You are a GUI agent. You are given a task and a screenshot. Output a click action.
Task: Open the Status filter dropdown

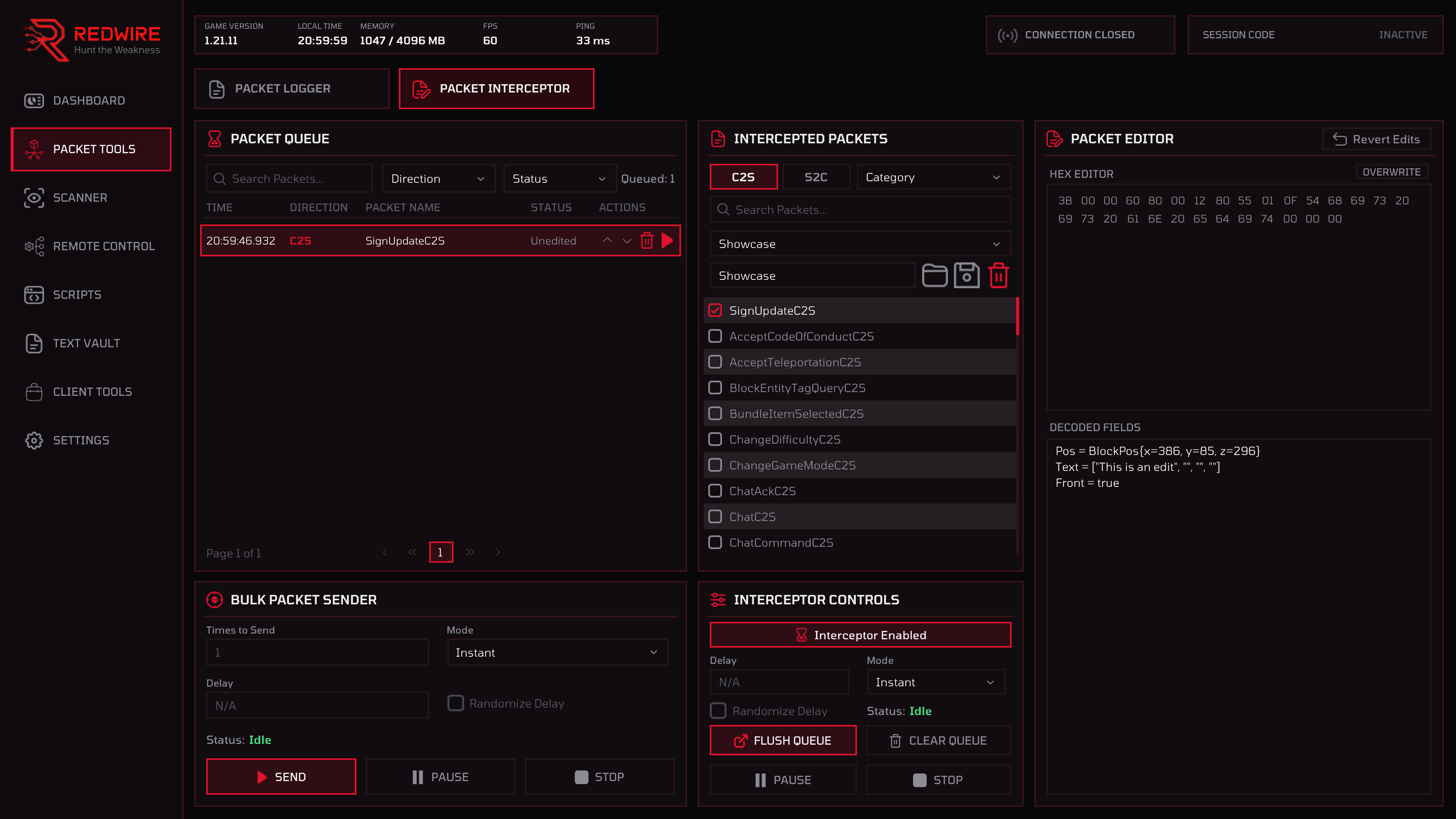[560, 179]
